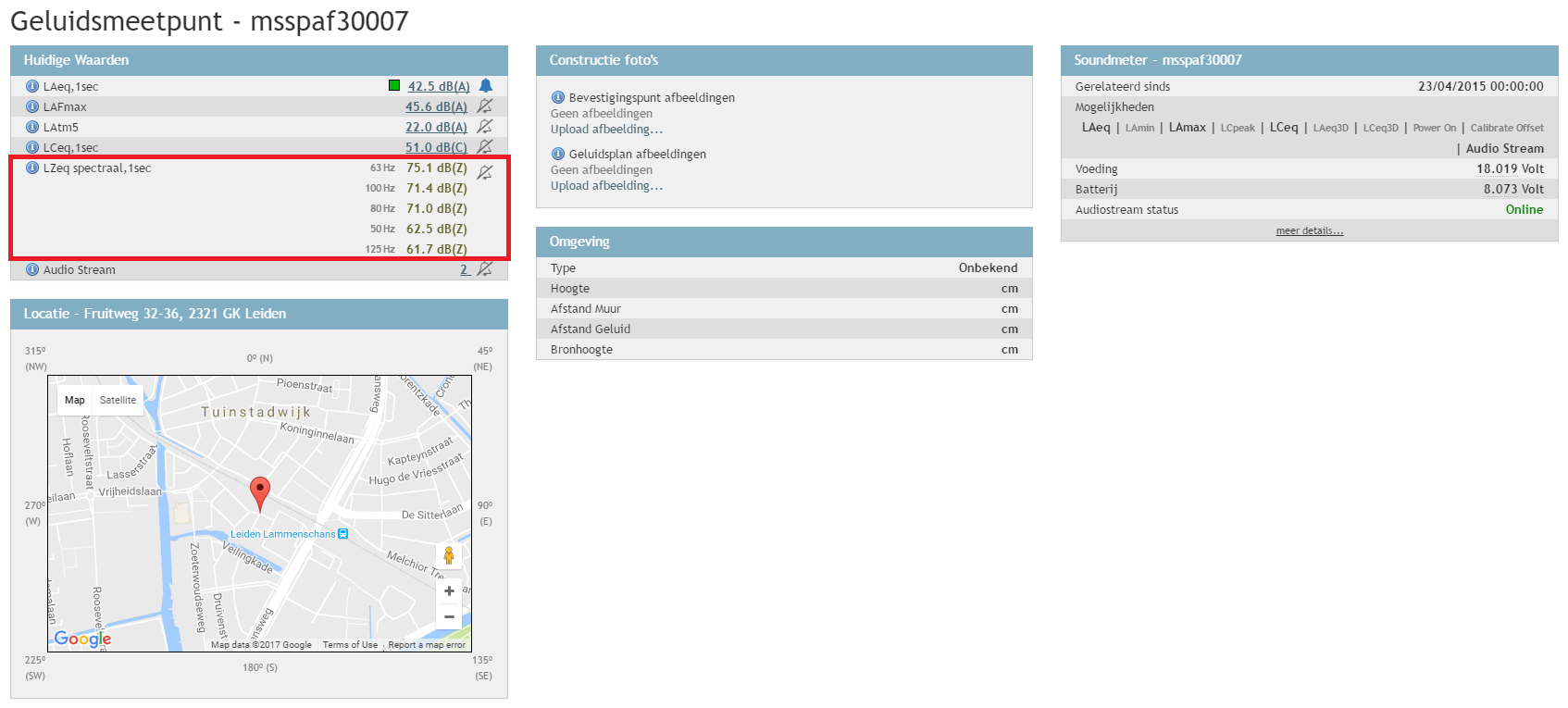This screenshot has width=1568, height=708.
Task: Select the Map view tab
Action: click(x=75, y=400)
